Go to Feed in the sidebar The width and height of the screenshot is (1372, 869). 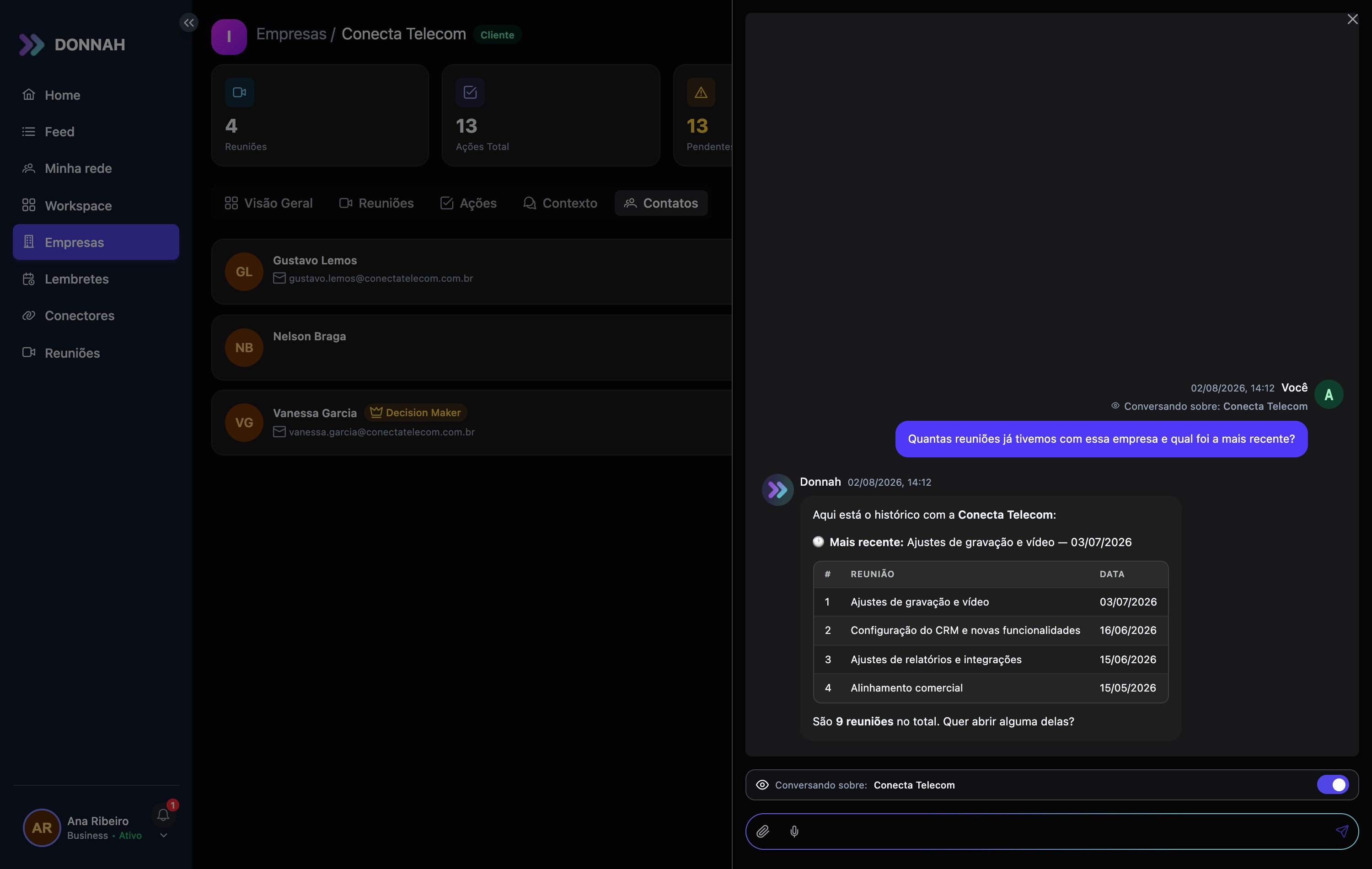(96, 132)
